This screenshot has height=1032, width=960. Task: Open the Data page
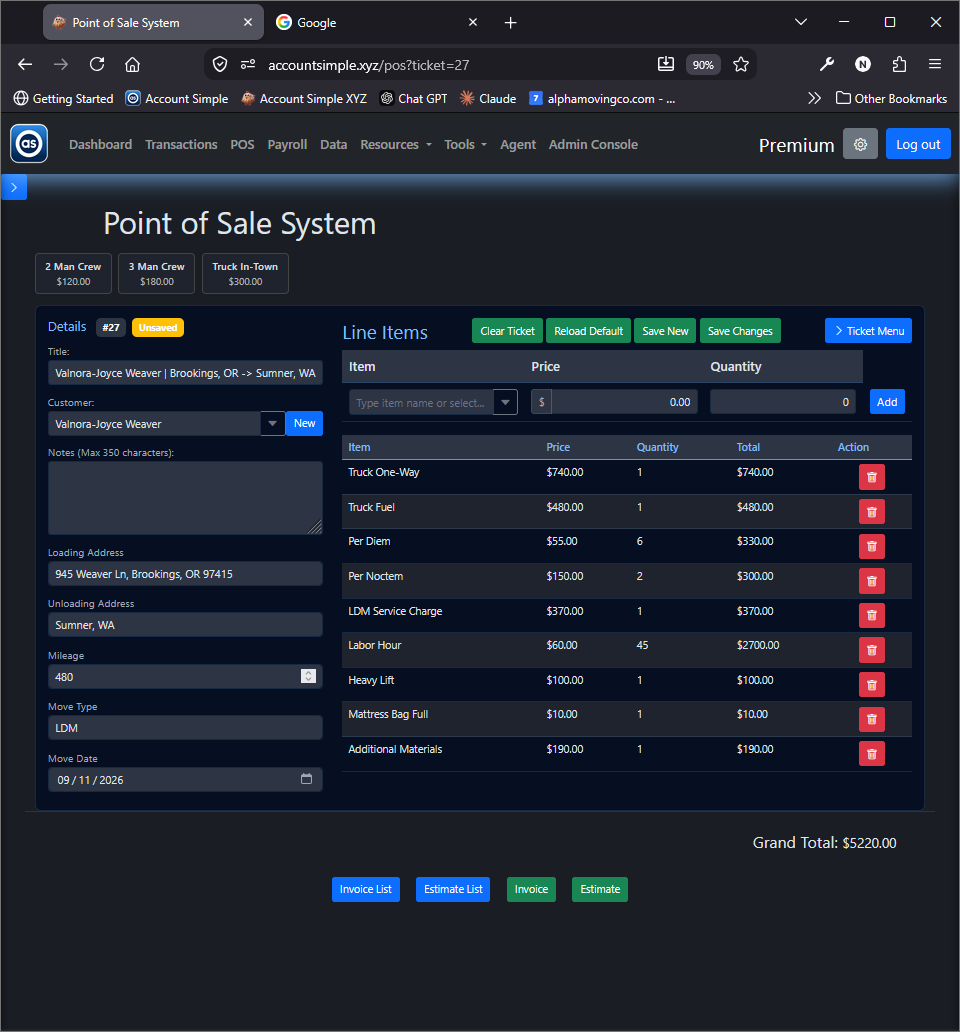click(x=334, y=144)
